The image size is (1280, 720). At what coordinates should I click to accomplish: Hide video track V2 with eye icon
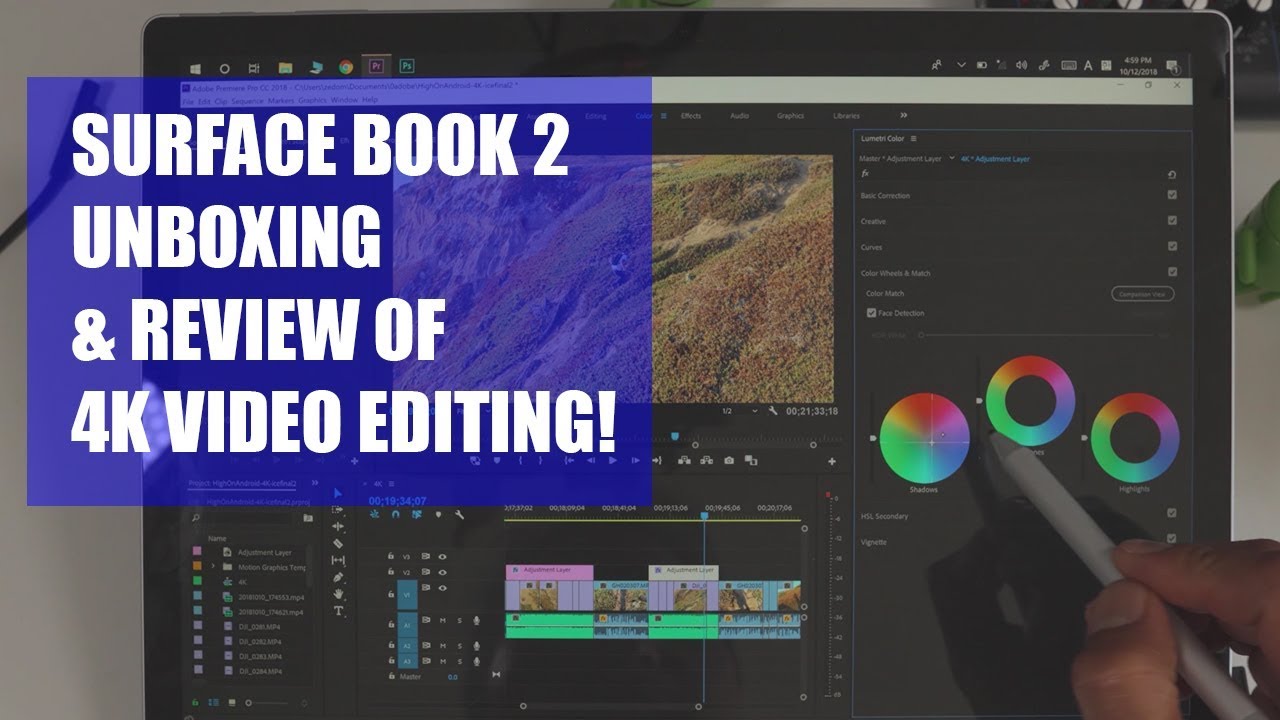point(442,572)
